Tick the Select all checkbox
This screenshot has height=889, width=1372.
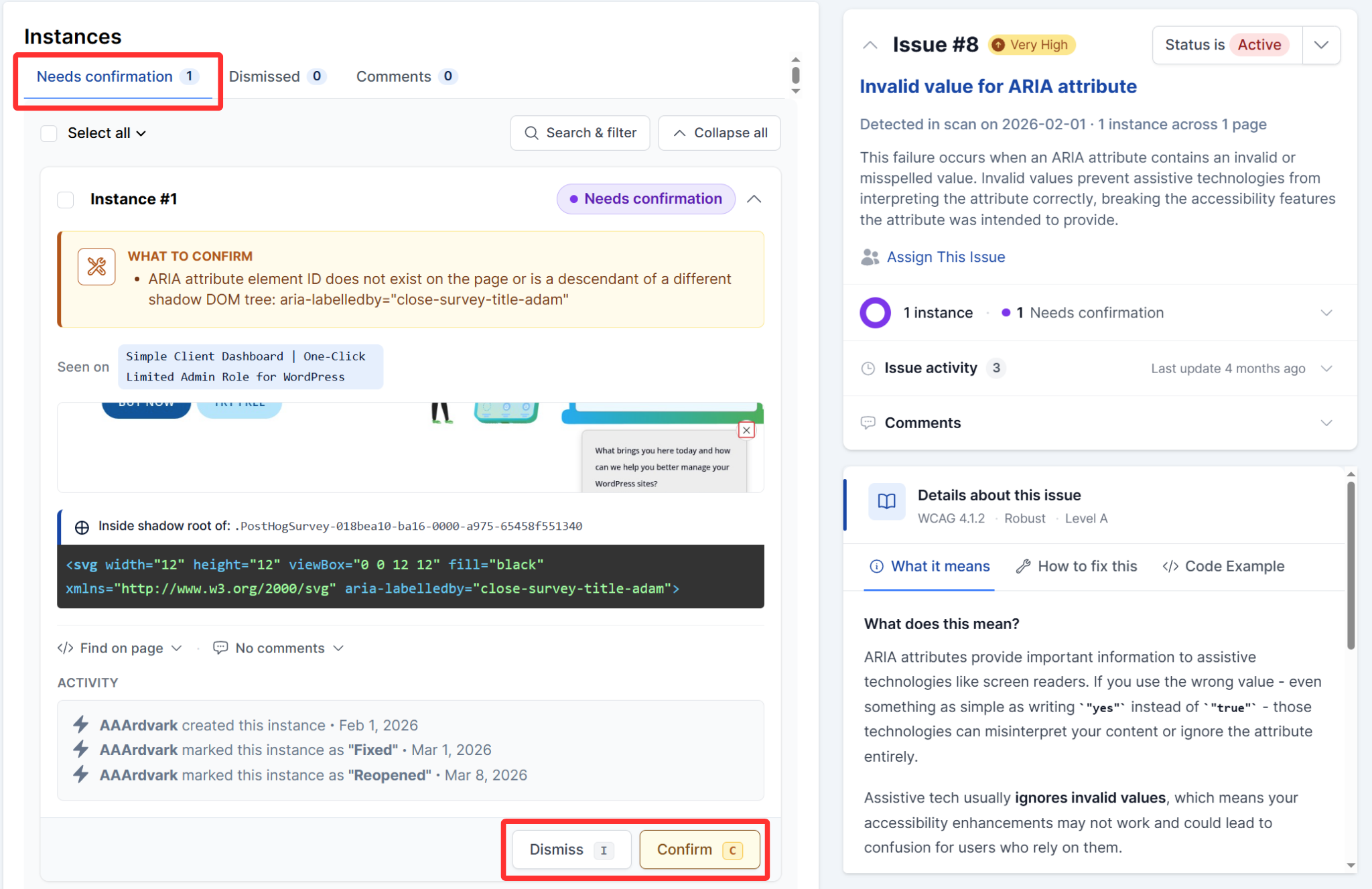[x=49, y=133]
